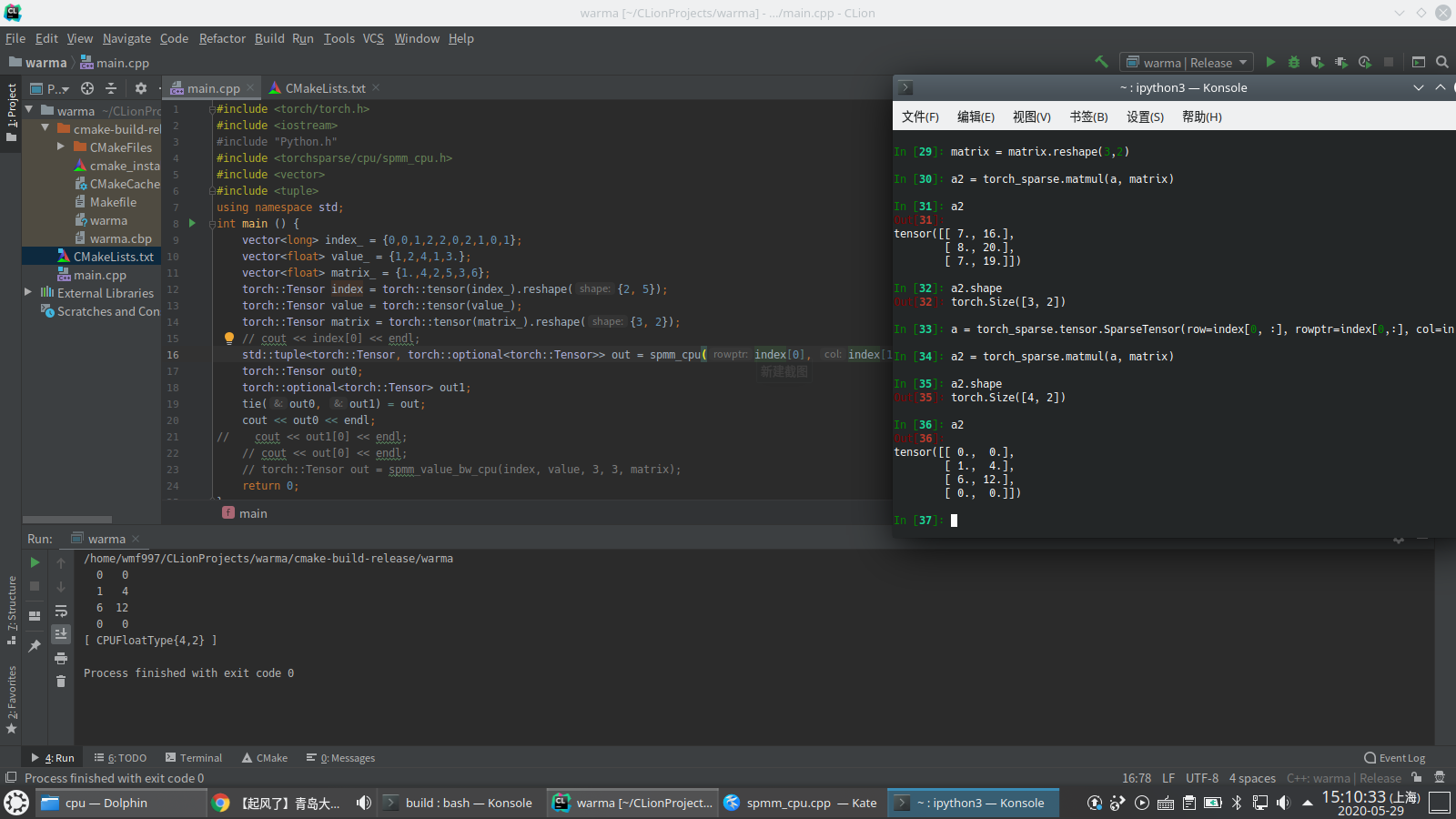Open the Event Log
The image size is (1456, 819).
(x=1395, y=758)
